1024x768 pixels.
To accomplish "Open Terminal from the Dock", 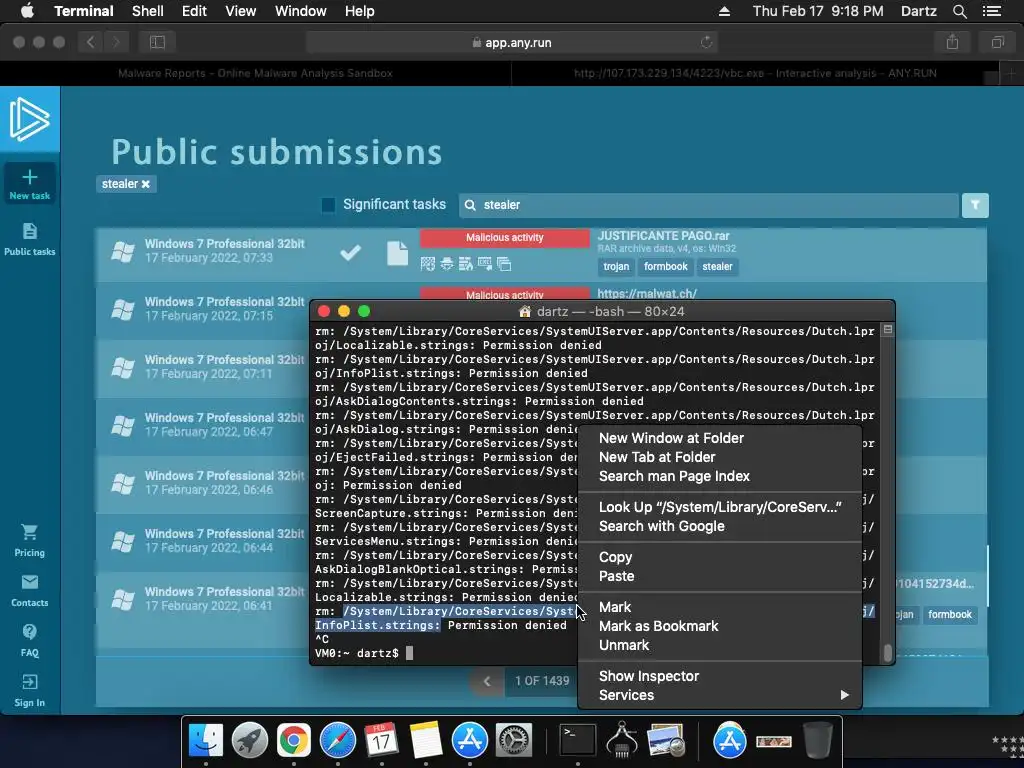I will (578, 741).
